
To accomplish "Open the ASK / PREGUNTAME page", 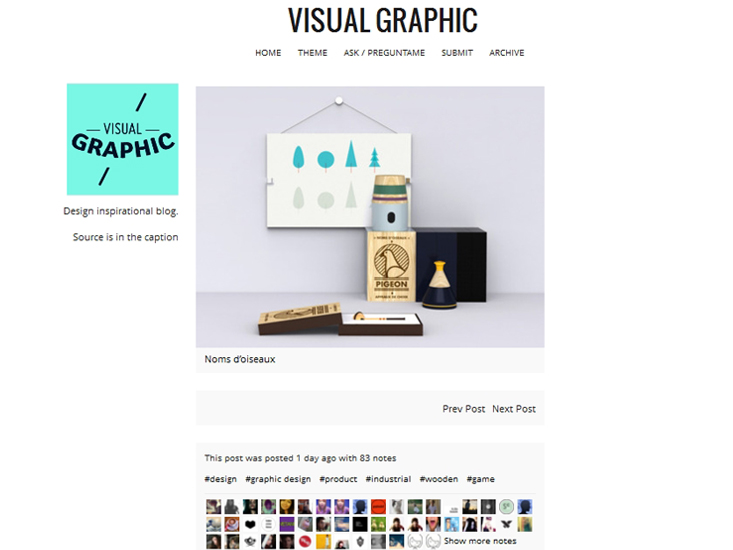I will pos(384,53).
